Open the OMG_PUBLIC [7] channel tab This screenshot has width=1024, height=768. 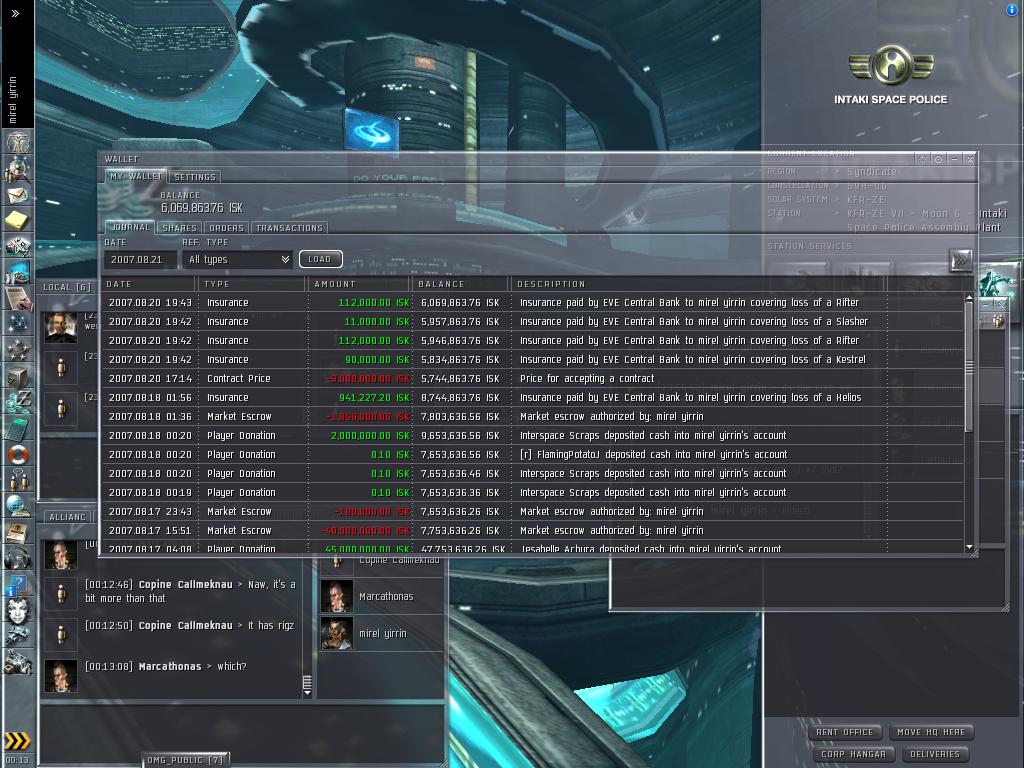click(185, 760)
